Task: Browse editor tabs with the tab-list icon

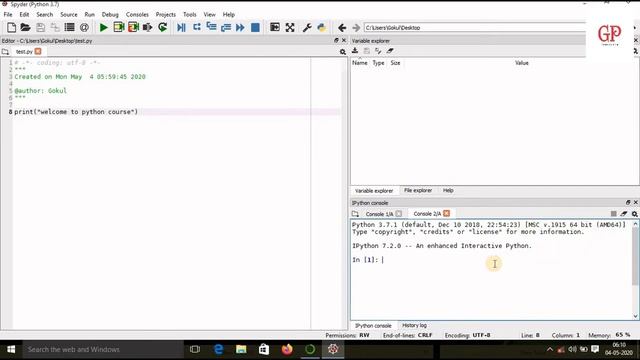Action: (x=5, y=52)
